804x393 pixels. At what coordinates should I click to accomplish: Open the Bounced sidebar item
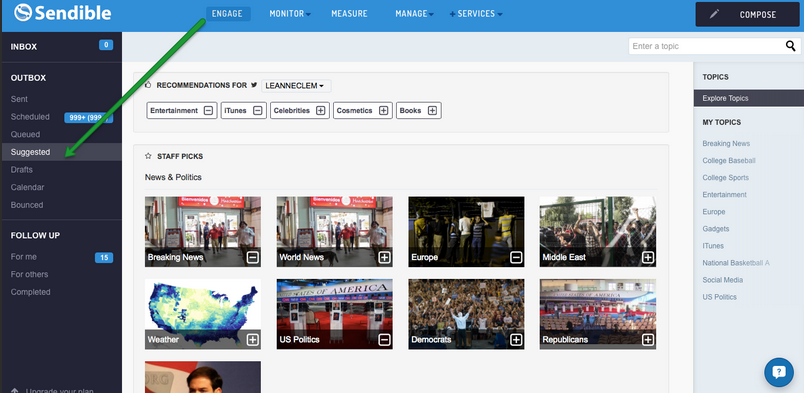27,205
